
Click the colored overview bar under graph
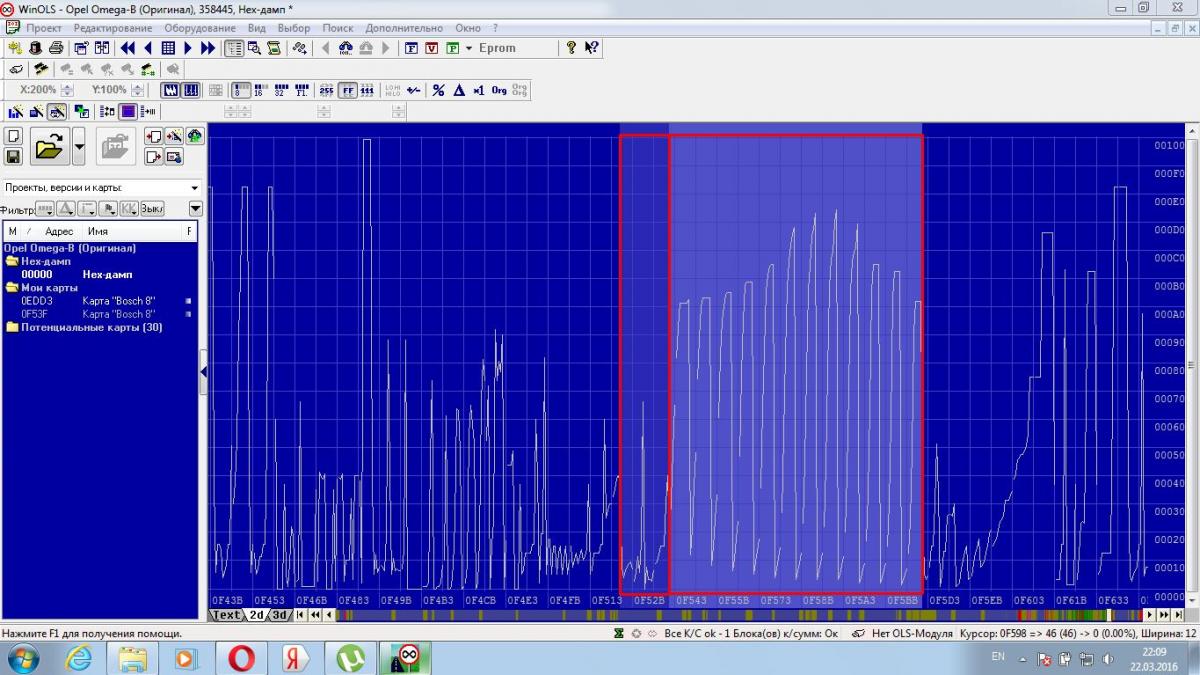tap(700, 615)
